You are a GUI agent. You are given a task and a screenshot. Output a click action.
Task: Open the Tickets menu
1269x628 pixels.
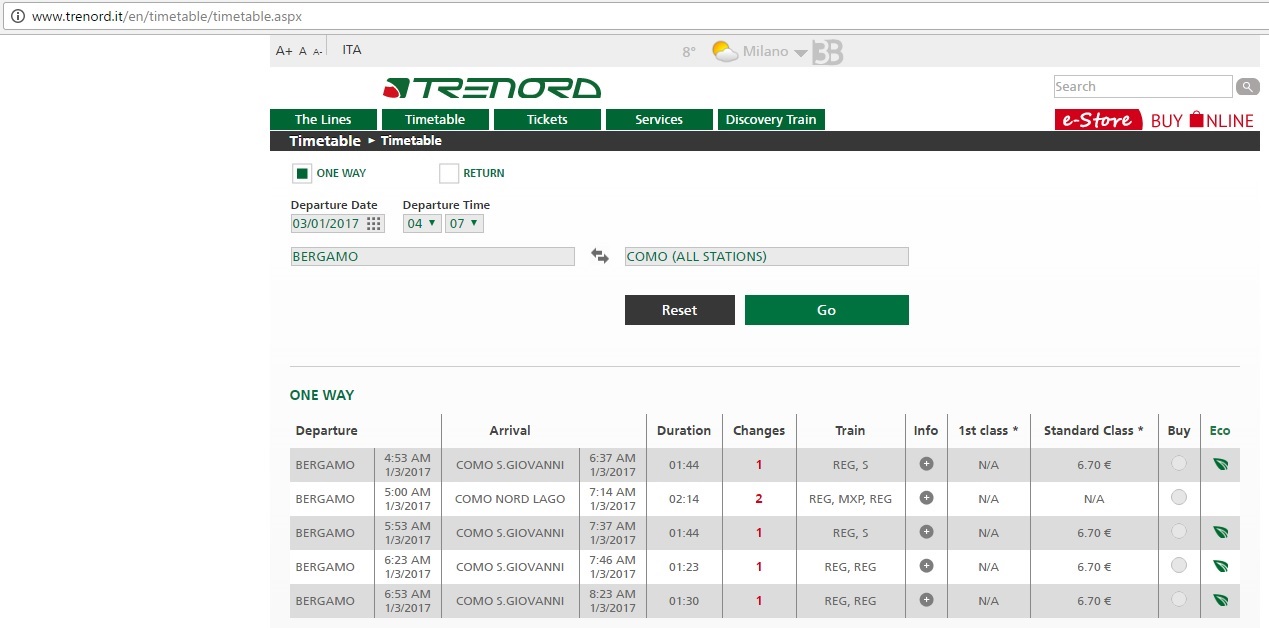(547, 120)
